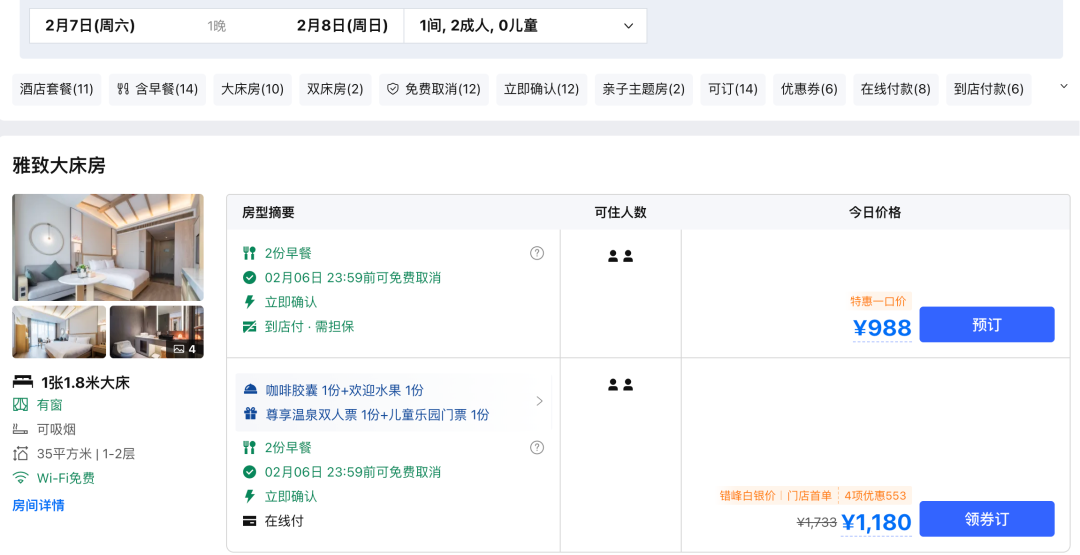
Task: Open the bathroom thumbnail with photo count
Action: click(157, 332)
